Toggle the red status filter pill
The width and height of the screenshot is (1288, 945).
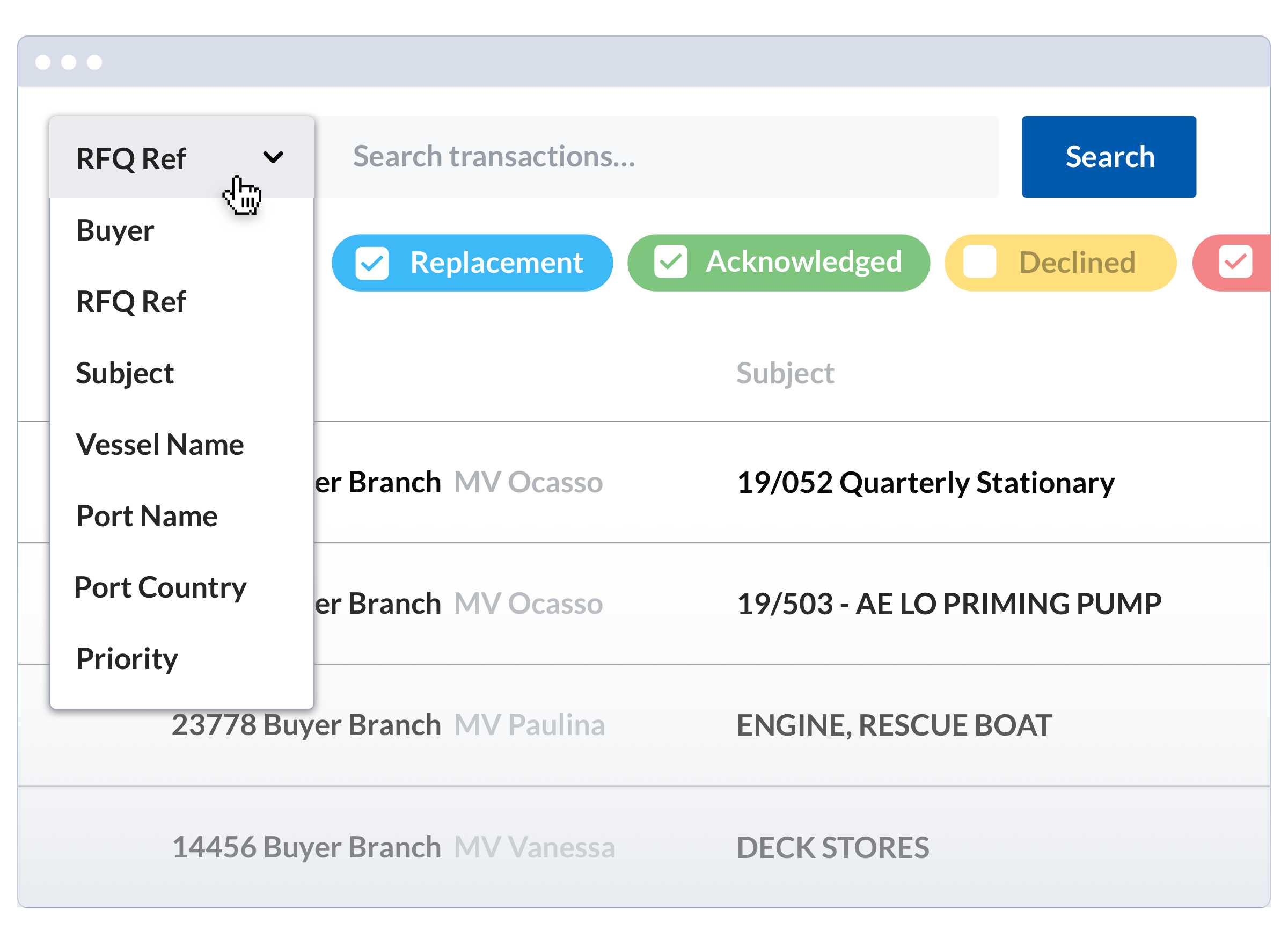(1246, 263)
